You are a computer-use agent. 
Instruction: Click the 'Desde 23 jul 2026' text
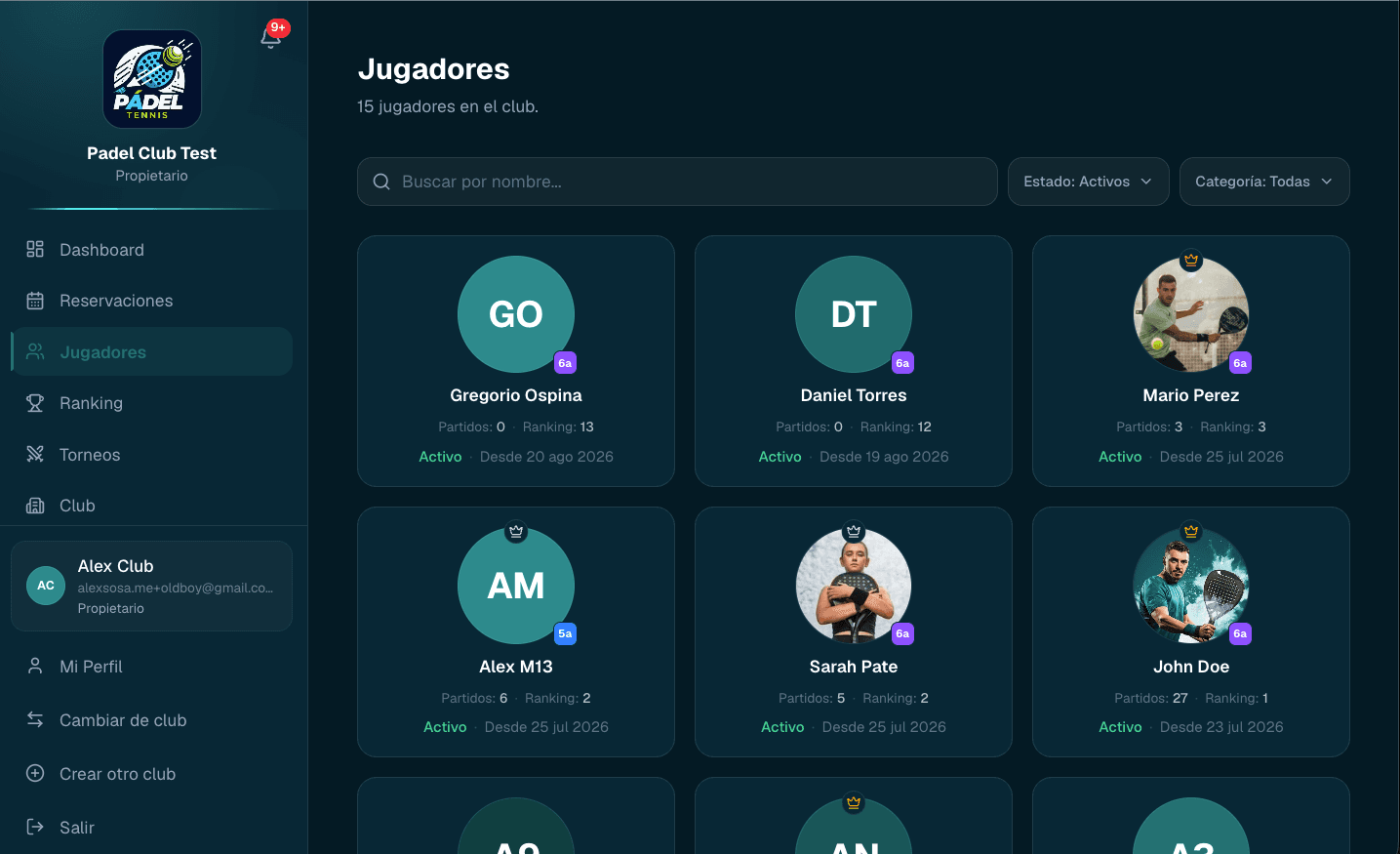[1221, 727]
